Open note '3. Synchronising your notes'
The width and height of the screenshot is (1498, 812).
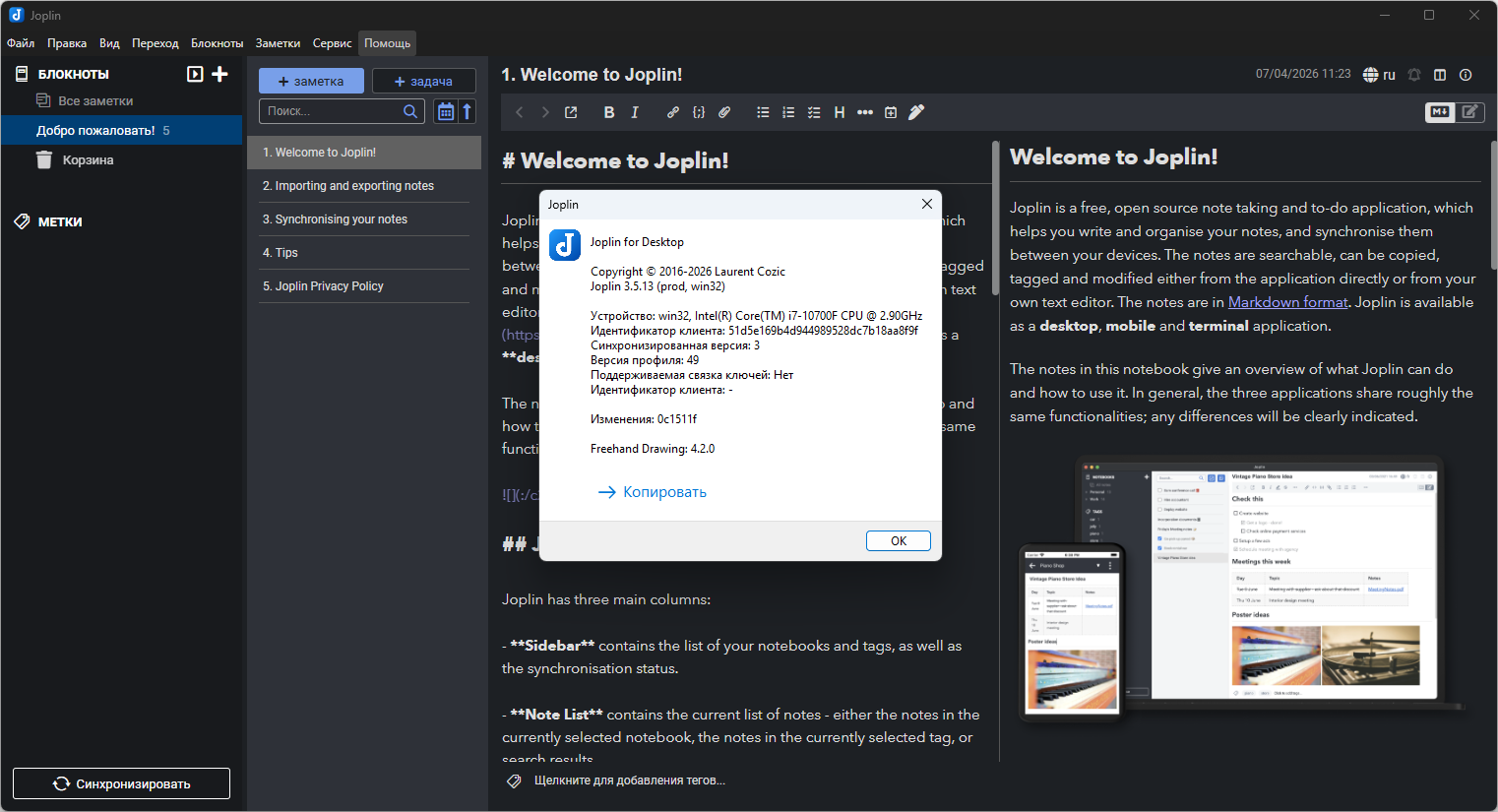(x=364, y=219)
